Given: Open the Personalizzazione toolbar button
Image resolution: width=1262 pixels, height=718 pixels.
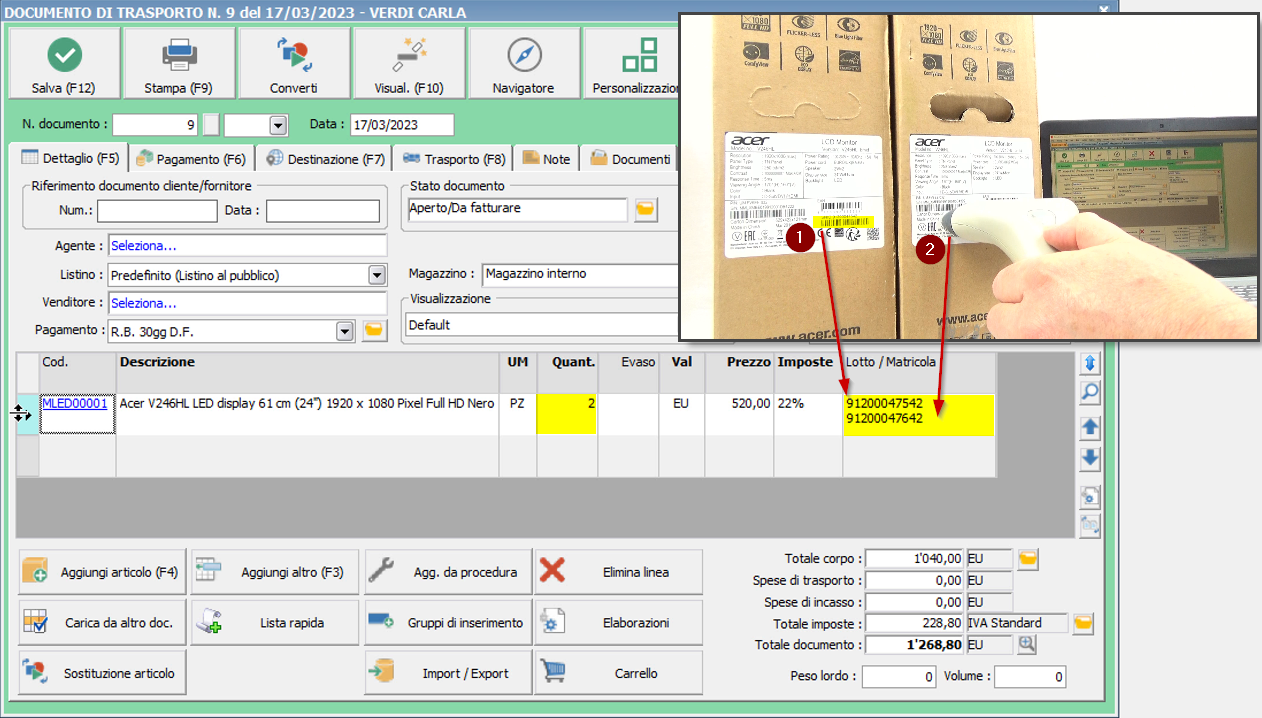Looking at the screenshot, I should [633, 63].
